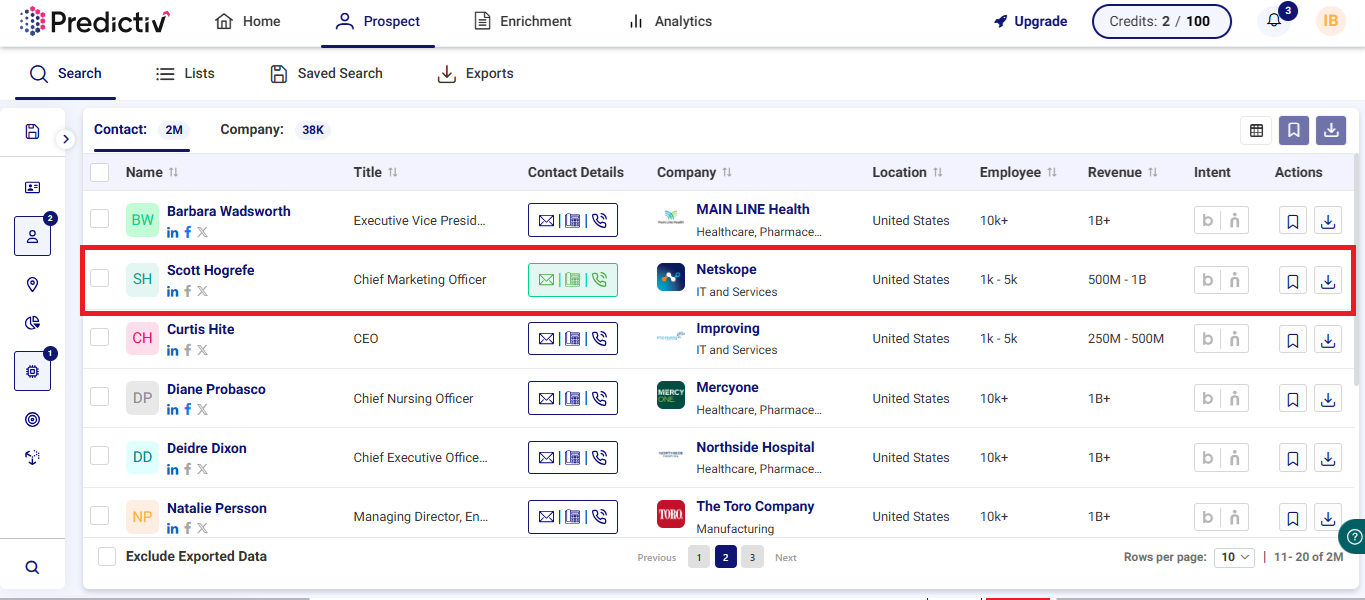Sort by Revenue column arrows
This screenshot has width=1365, height=600.
[1153, 172]
